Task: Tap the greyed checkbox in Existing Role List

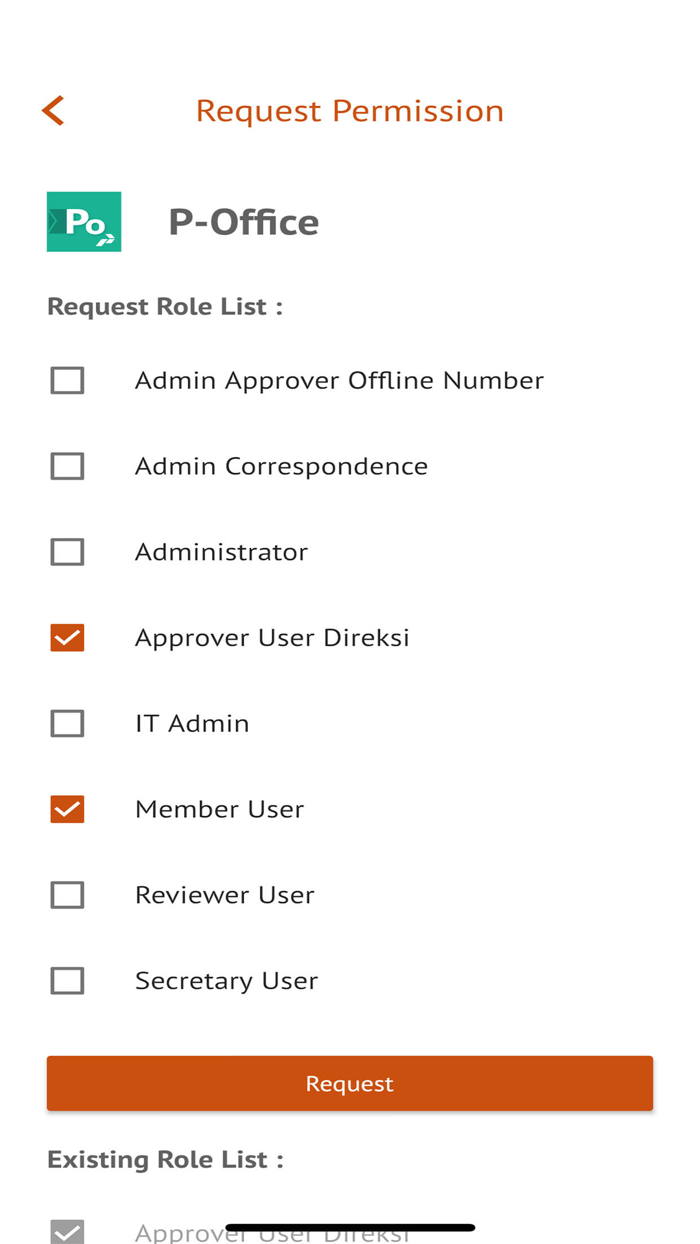Action: (x=67, y=1232)
